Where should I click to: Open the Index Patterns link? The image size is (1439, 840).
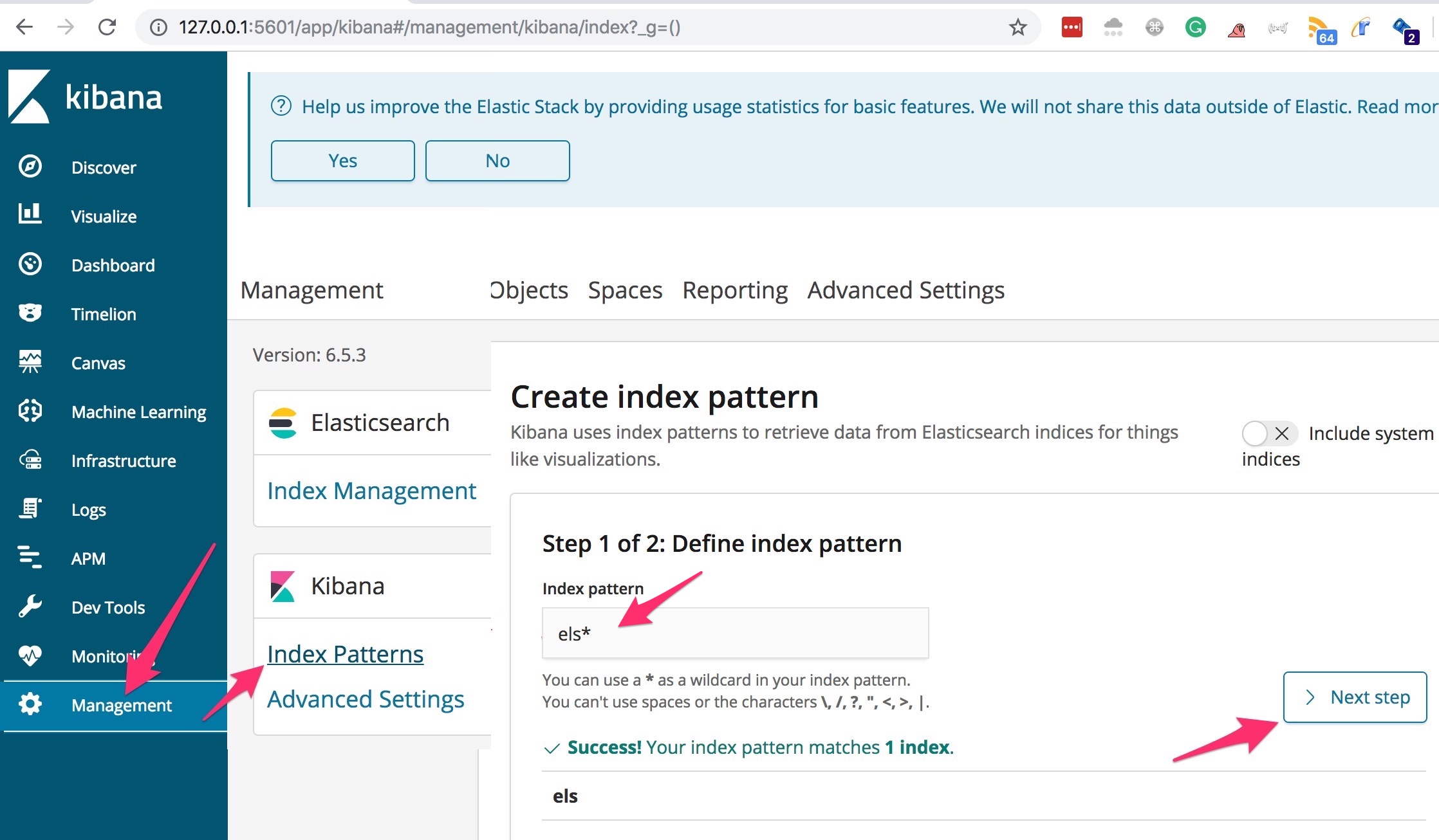345,654
